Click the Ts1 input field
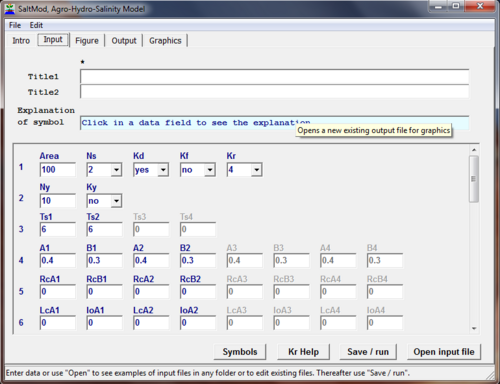The width and height of the screenshot is (500, 384). tap(58, 229)
